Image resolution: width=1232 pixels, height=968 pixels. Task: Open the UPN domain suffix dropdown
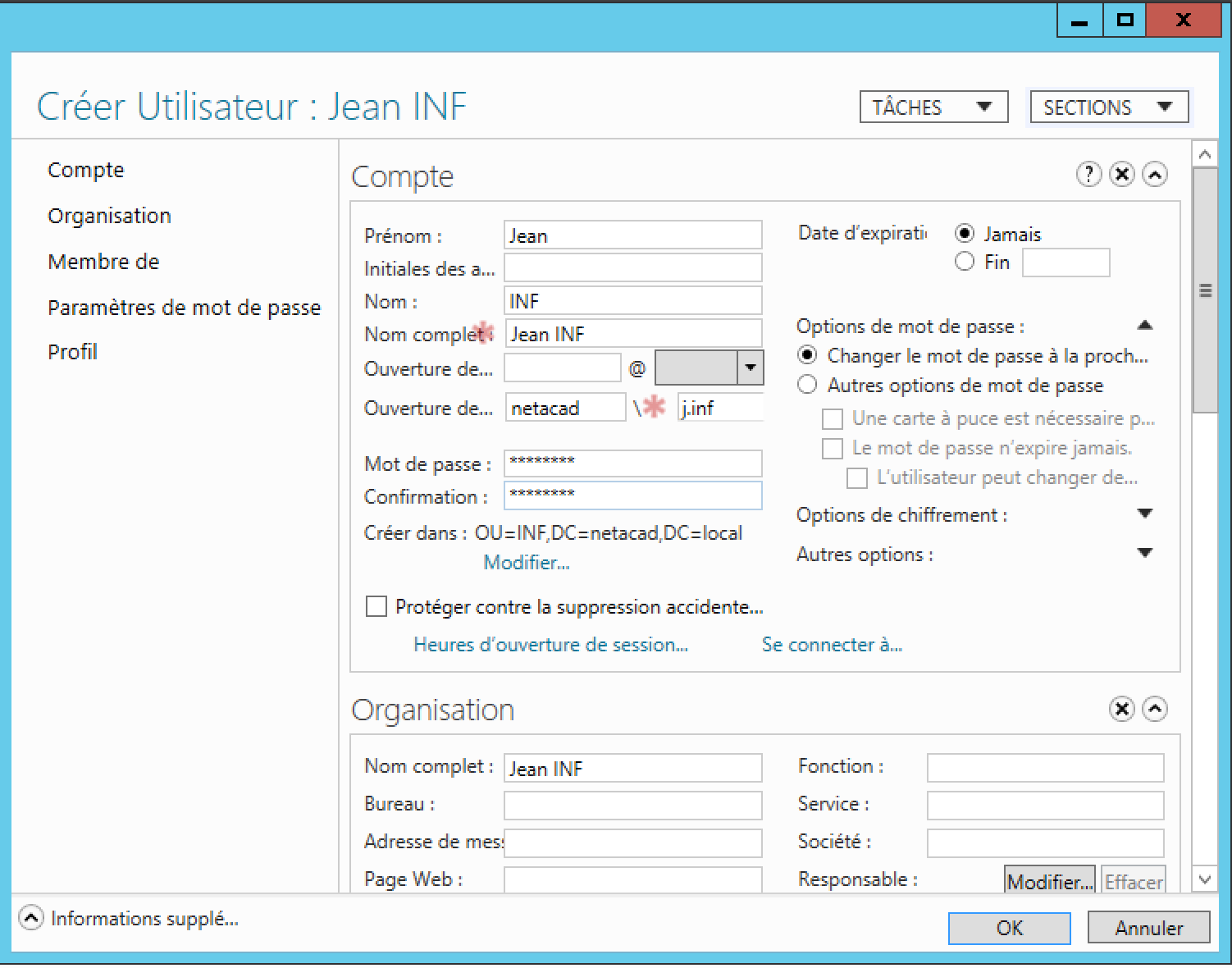coord(750,368)
